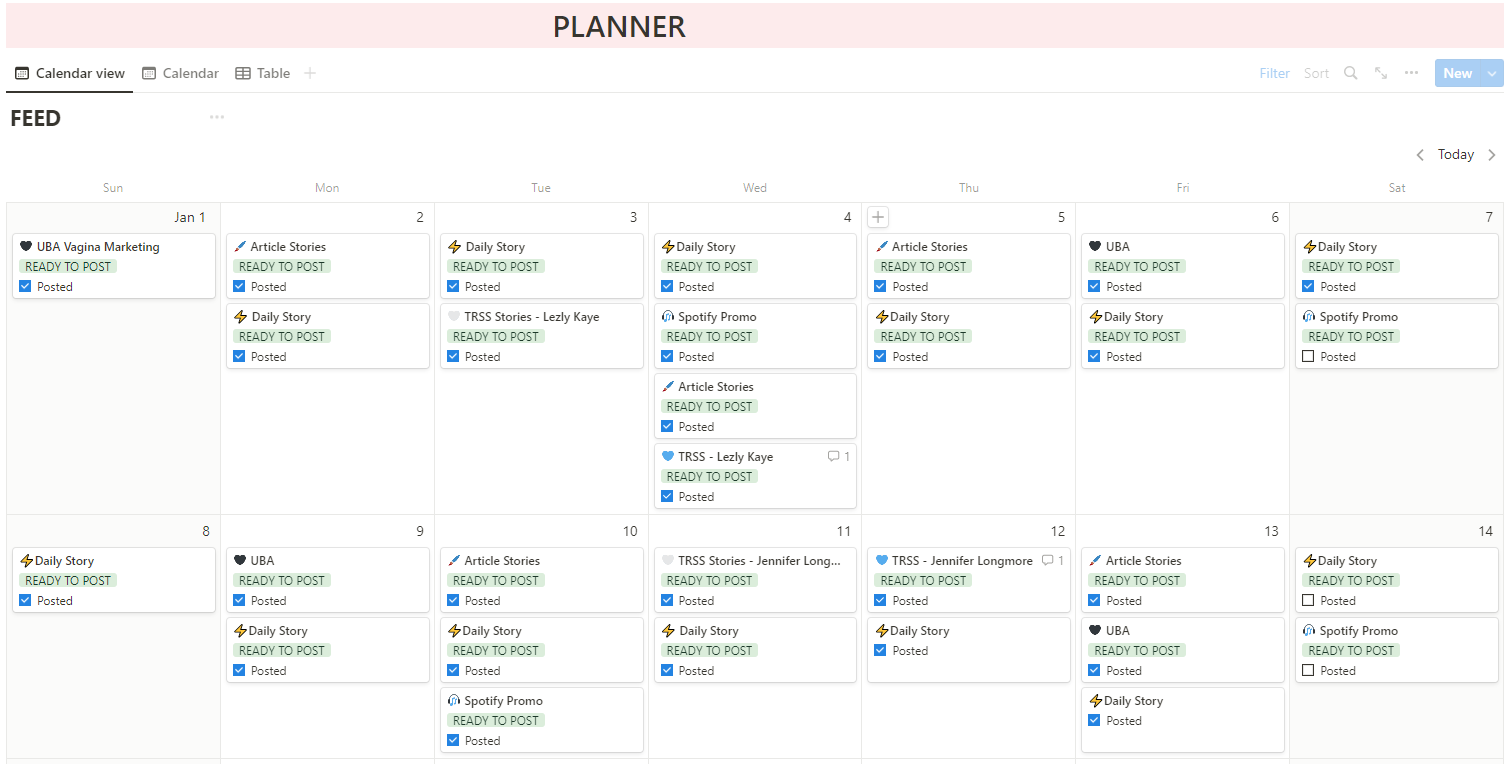This screenshot has height=764, width=1508.
Task: Open the Spotify Promo card on January 10
Action: (504, 701)
